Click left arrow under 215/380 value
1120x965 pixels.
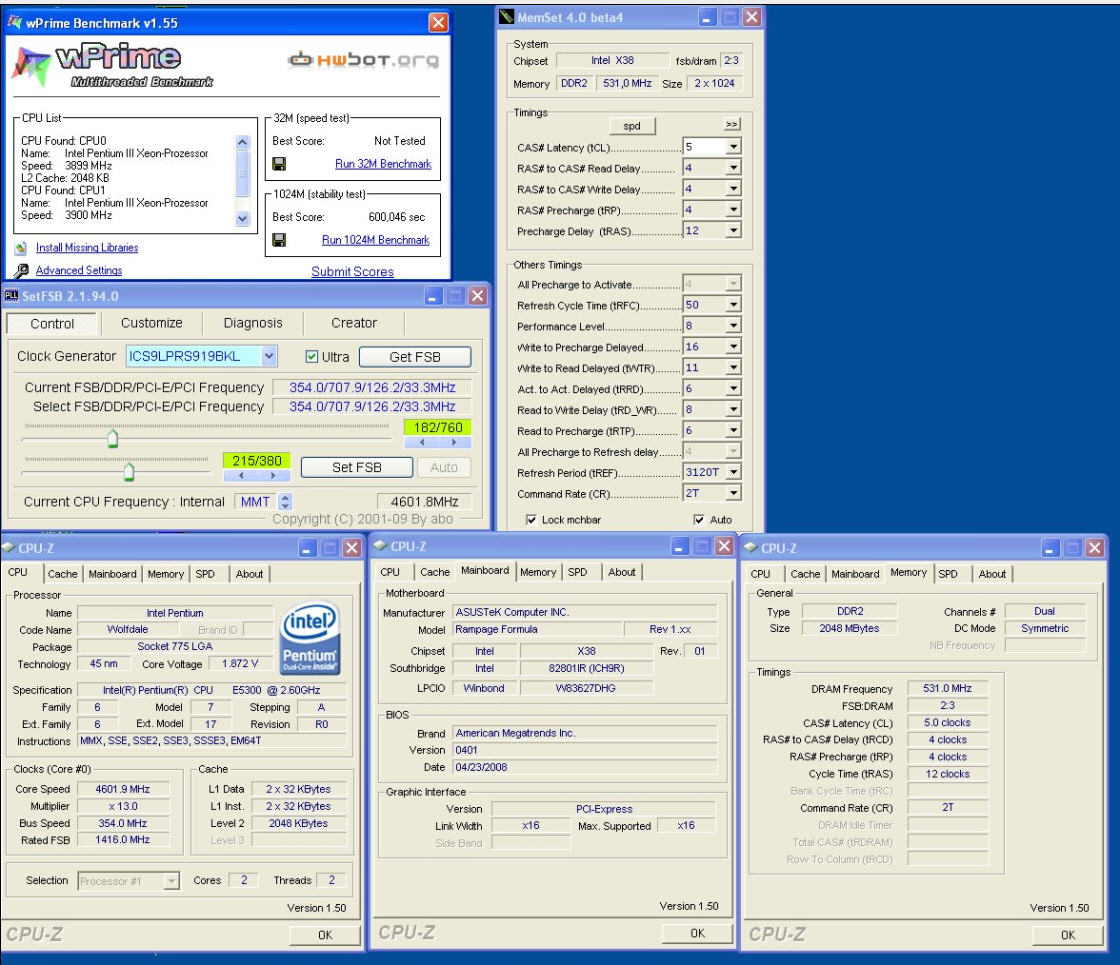pos(241,475)
